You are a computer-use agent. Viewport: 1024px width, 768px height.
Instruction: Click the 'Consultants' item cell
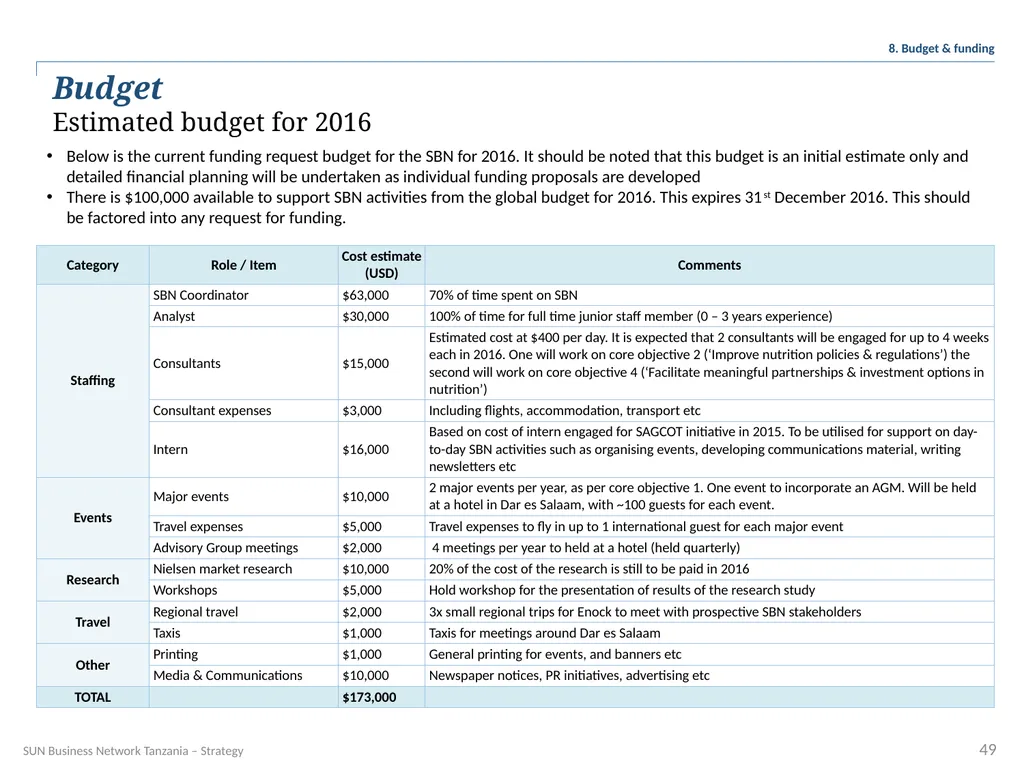(x=244, y=364)
